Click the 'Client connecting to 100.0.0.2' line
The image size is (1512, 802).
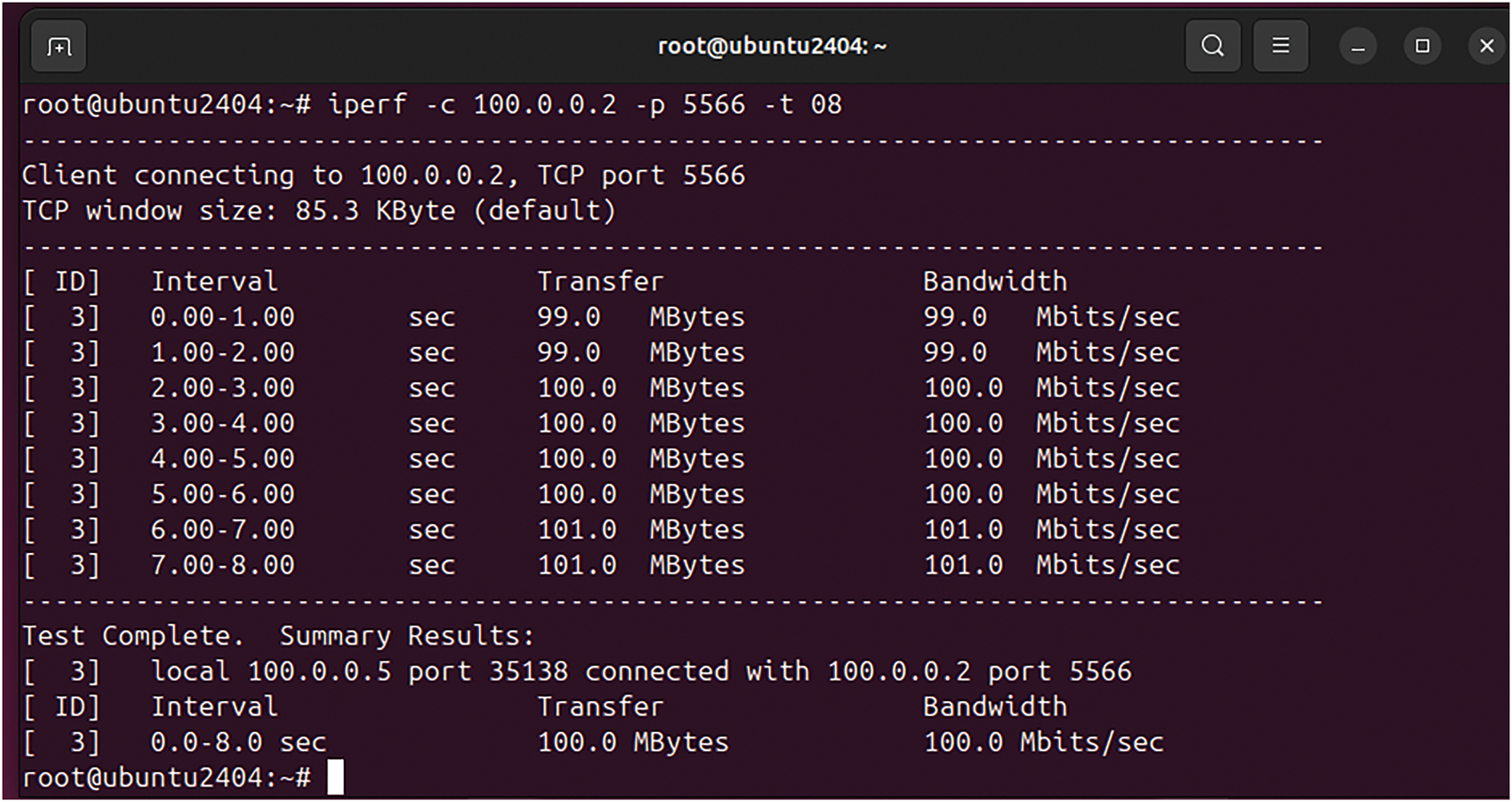click(x=383, y=176)
